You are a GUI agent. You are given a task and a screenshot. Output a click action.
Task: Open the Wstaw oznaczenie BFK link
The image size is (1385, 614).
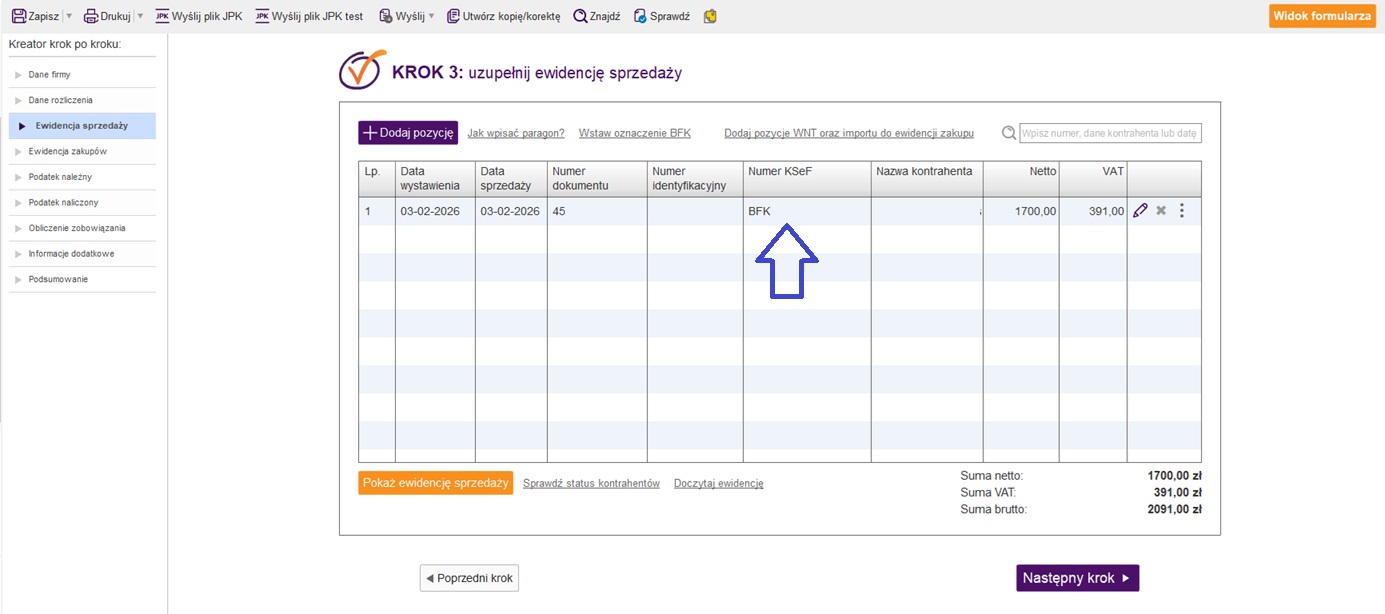coord(634,133)
